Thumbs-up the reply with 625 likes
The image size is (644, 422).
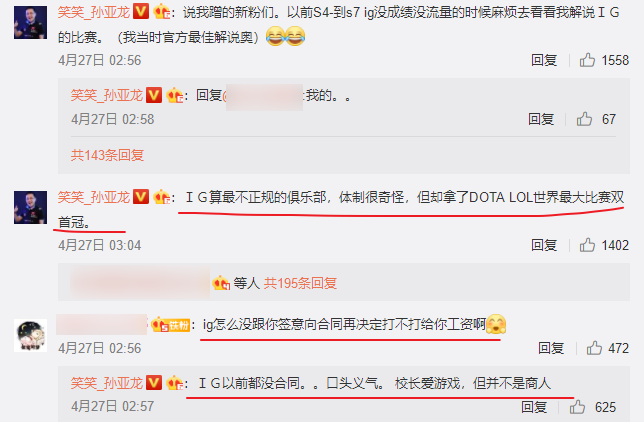pyautogui.click(x=577, y=407)
